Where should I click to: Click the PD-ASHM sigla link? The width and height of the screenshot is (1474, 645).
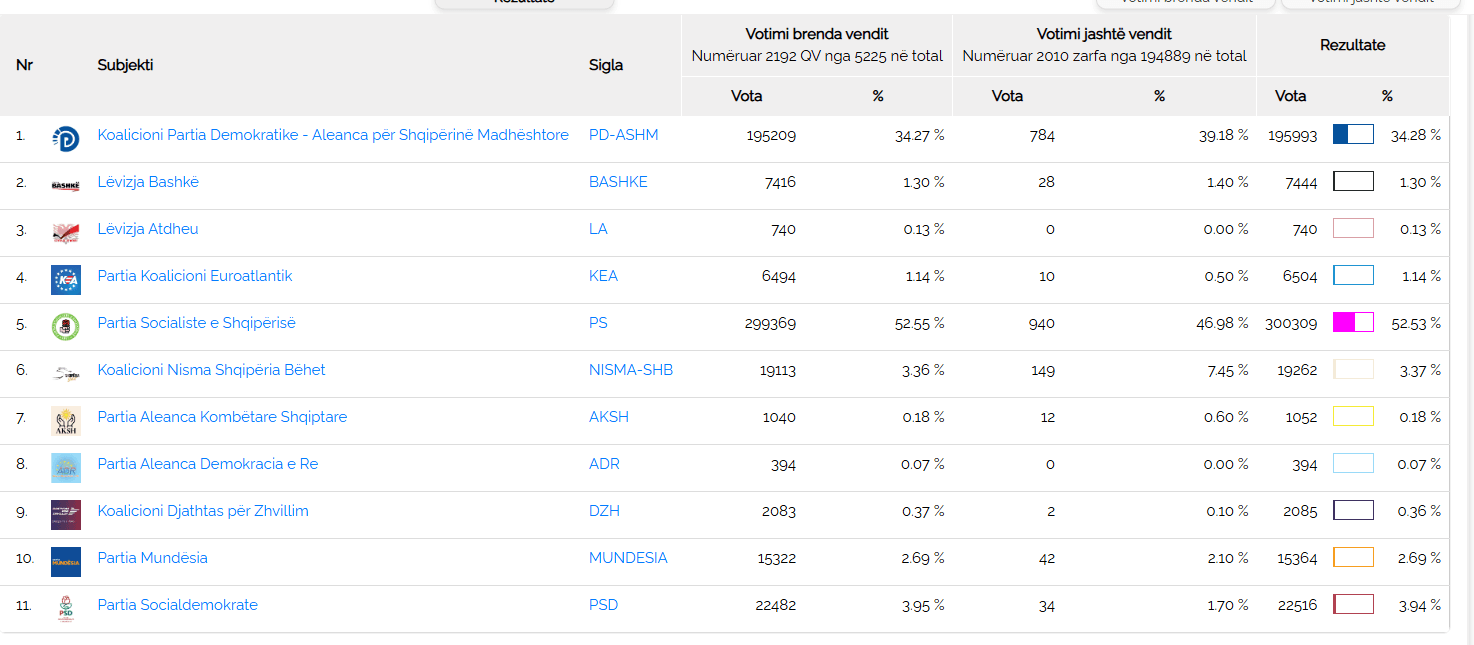(623, 135)
